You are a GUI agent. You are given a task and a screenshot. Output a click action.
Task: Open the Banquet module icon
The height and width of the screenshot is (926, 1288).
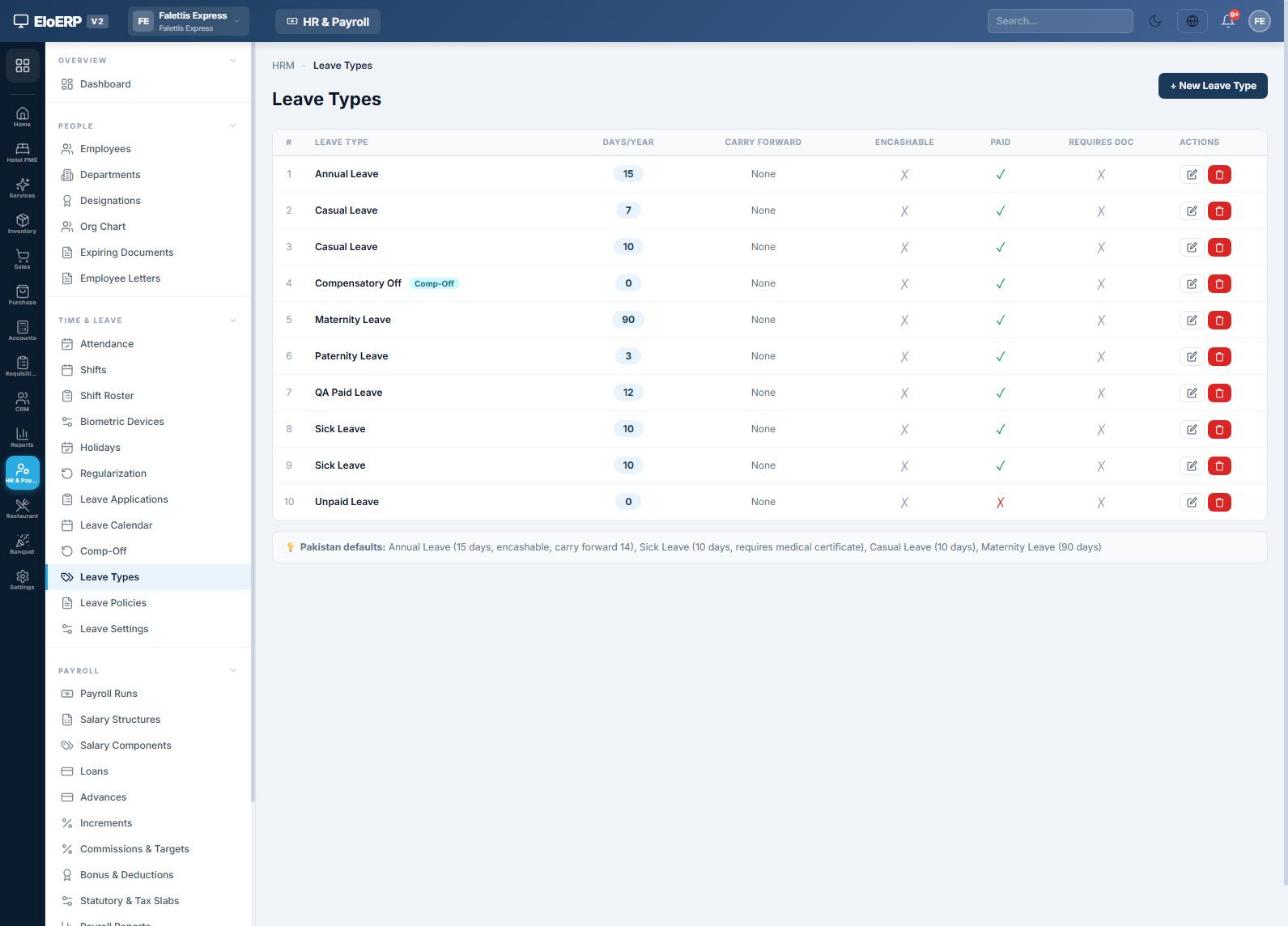click(22, 544)
